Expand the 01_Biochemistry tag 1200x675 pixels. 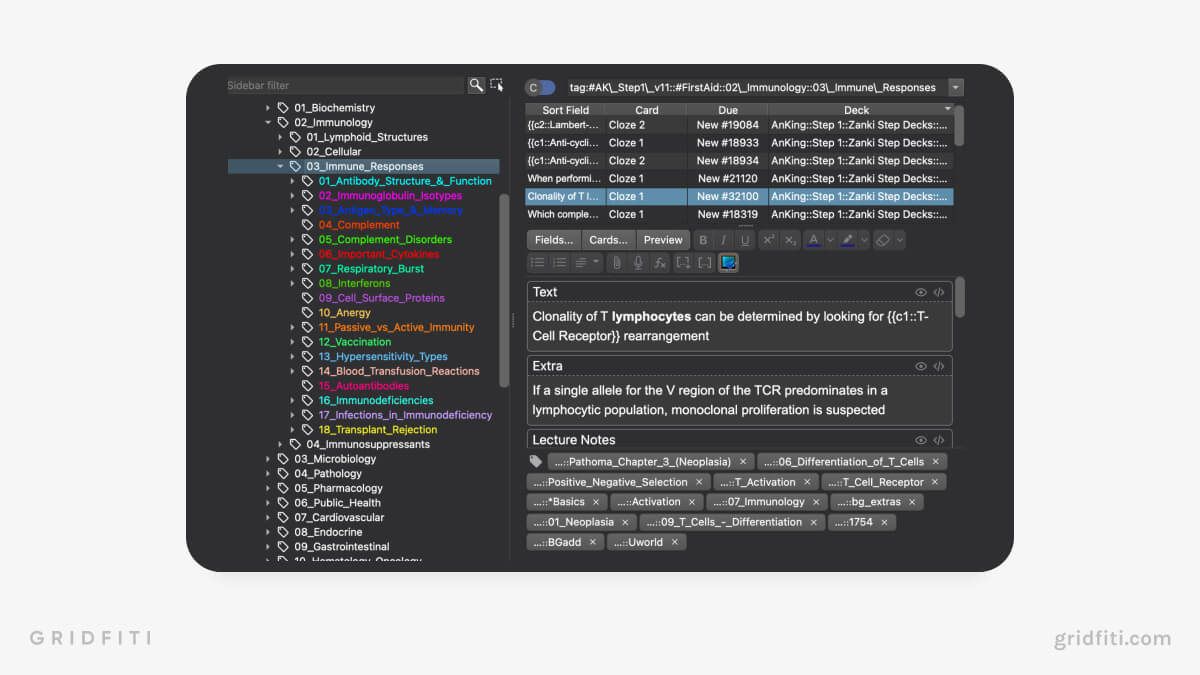(x=268, y=108)
